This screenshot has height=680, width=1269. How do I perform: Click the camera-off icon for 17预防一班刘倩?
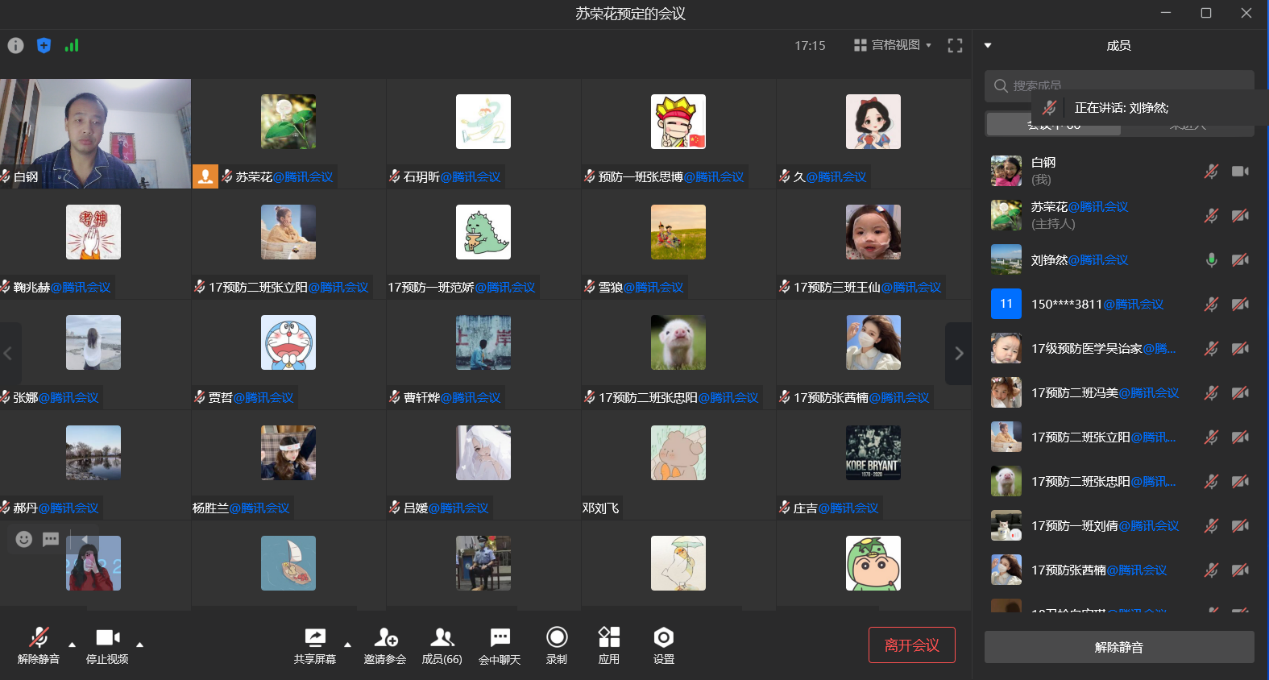pos(1240,525)
